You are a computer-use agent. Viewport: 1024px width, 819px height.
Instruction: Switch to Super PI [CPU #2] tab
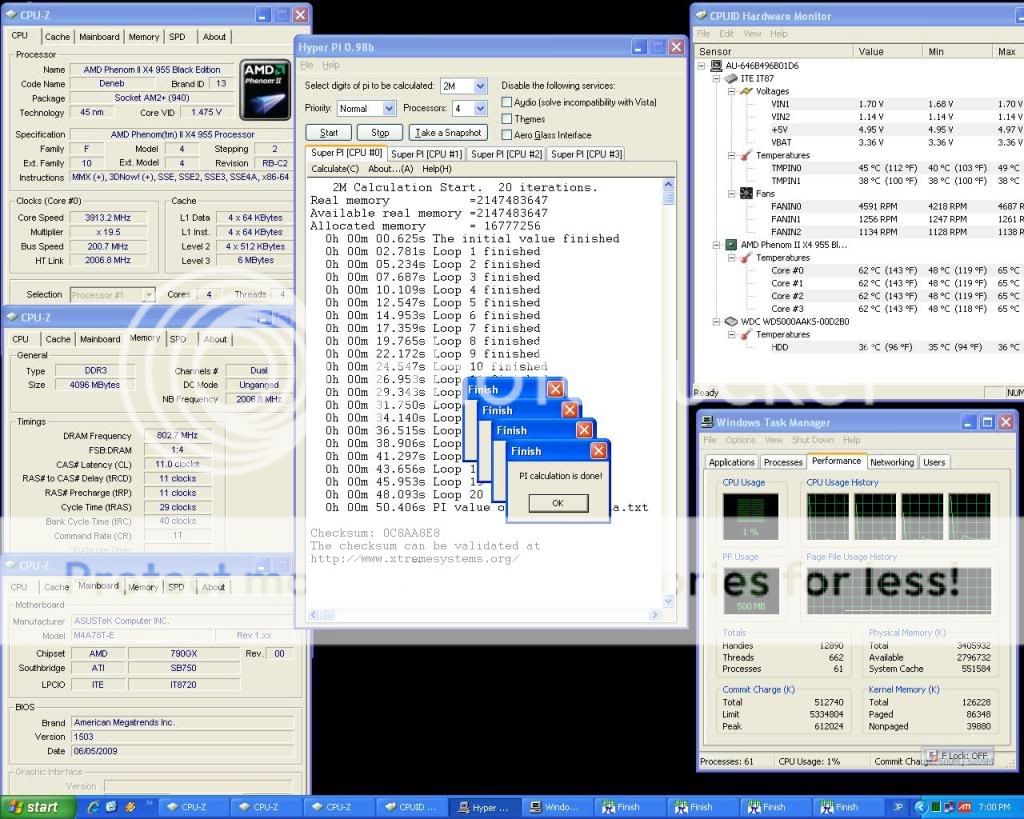(506, 154)
